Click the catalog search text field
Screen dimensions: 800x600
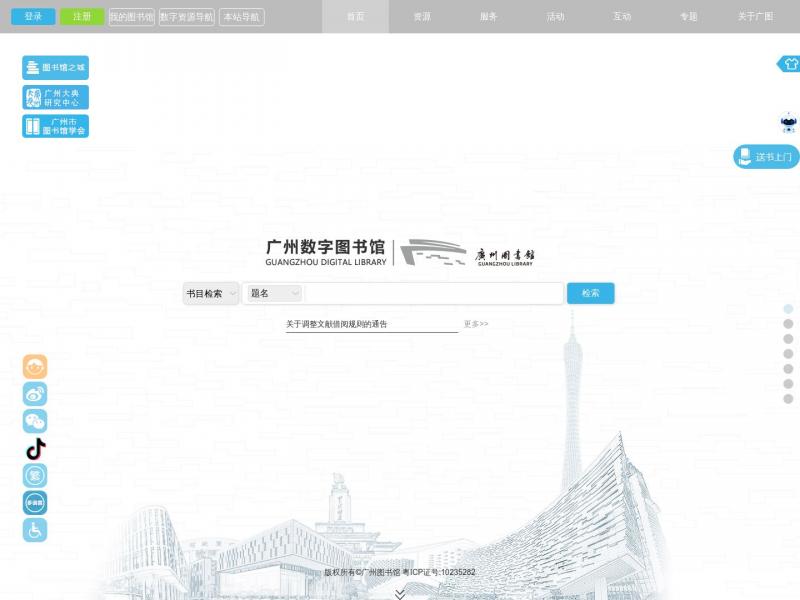433,293
